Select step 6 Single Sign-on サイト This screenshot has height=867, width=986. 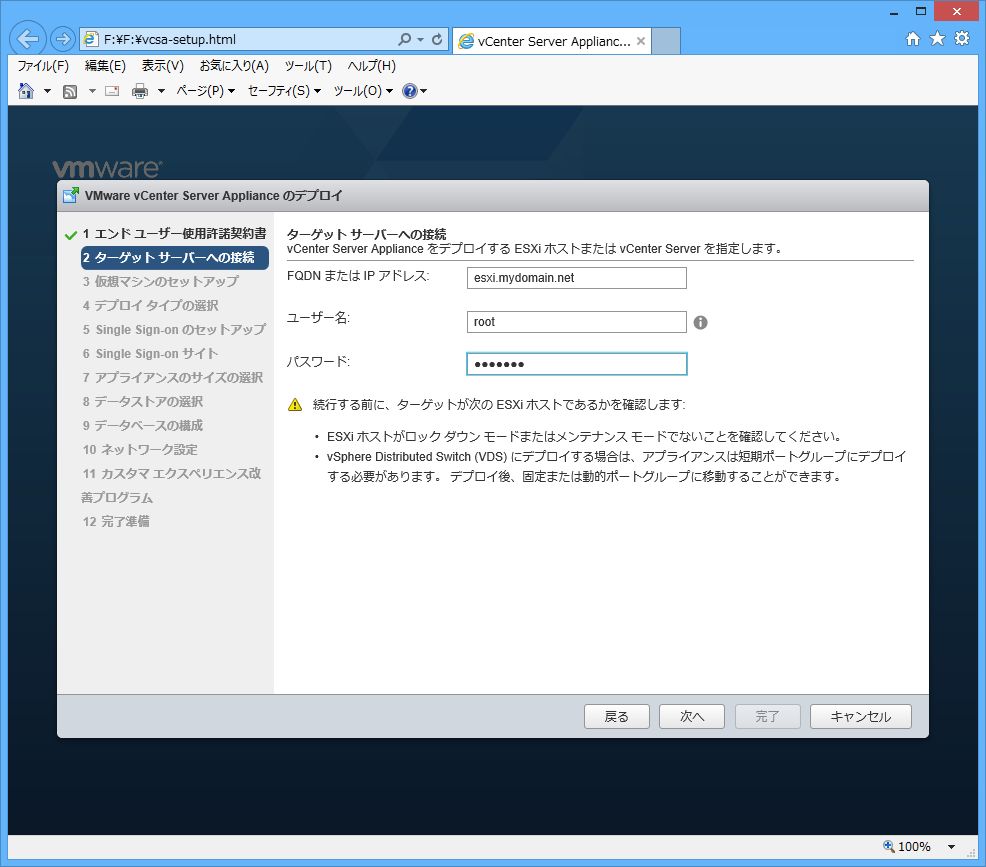point(150,353)
